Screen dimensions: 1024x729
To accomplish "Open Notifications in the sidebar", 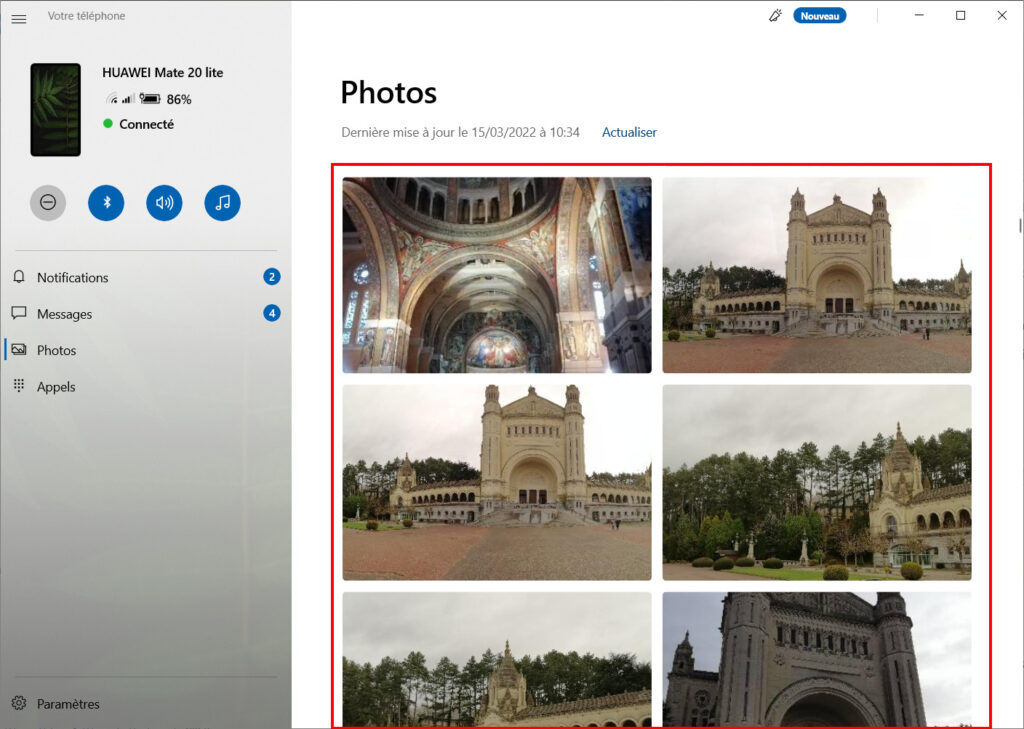I will (x=146, y=278).
